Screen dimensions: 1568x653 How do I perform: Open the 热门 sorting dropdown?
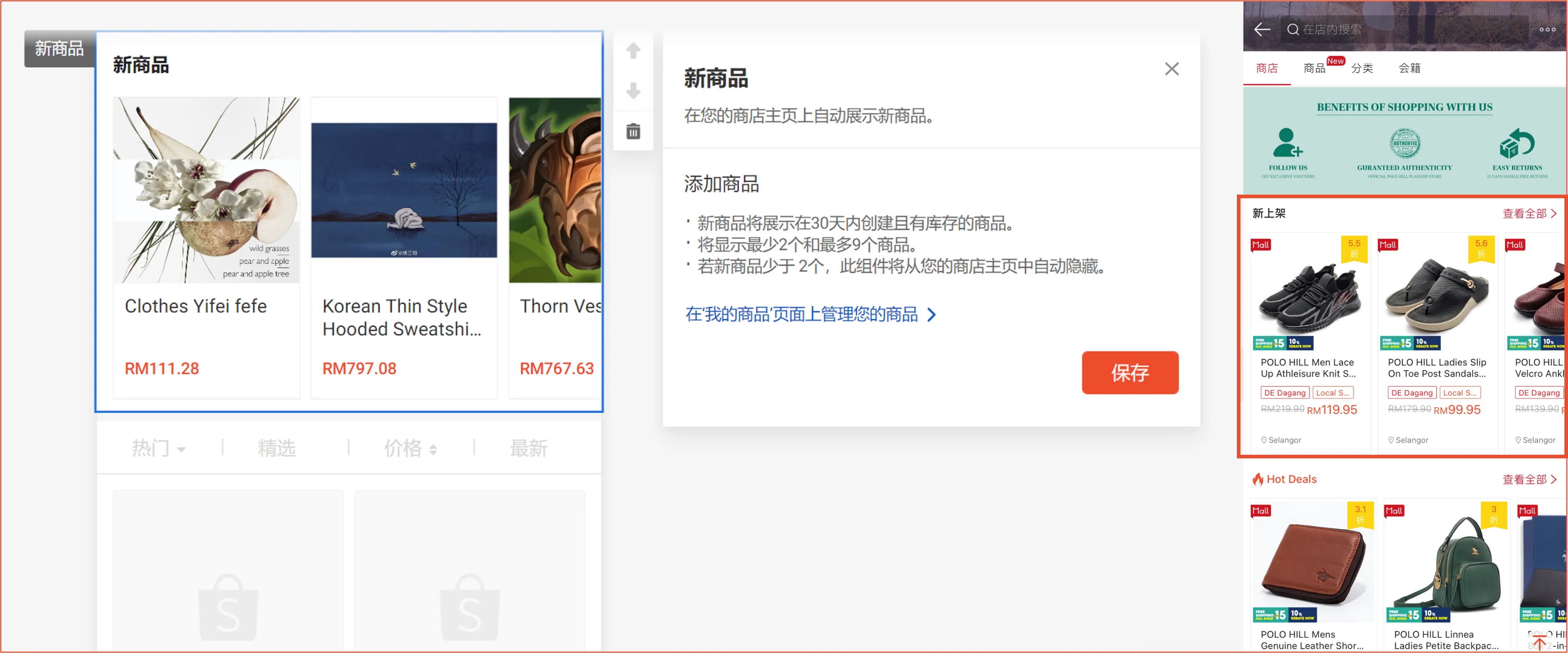[158, 448]
